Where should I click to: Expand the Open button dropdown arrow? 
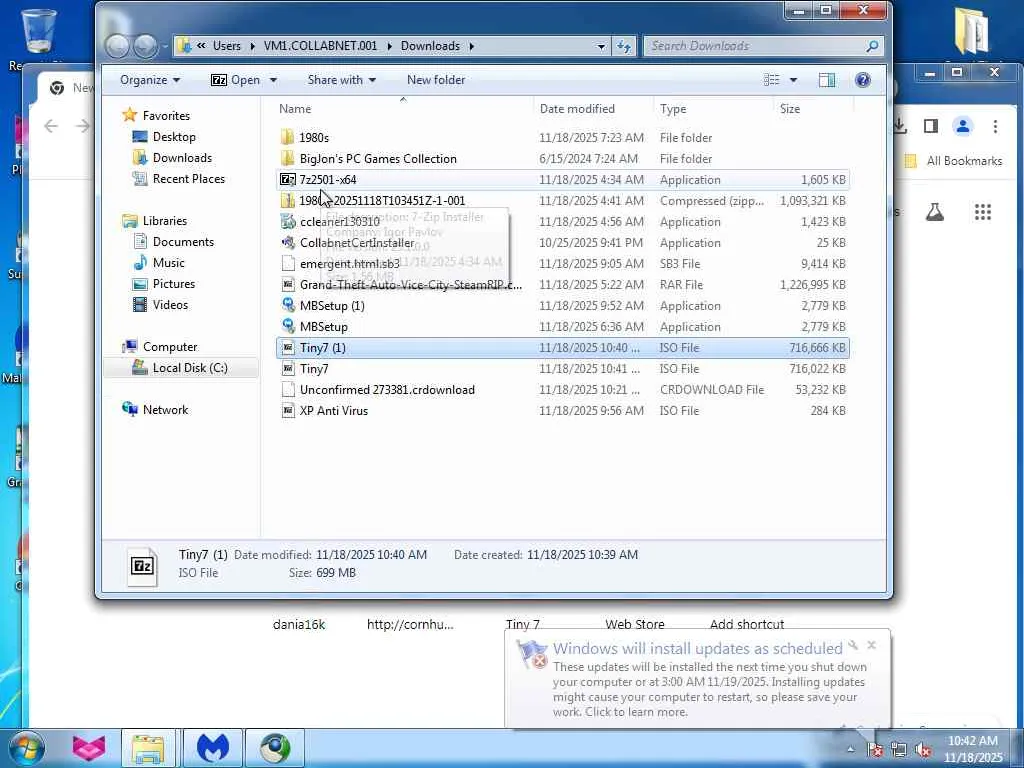[273, 80]
